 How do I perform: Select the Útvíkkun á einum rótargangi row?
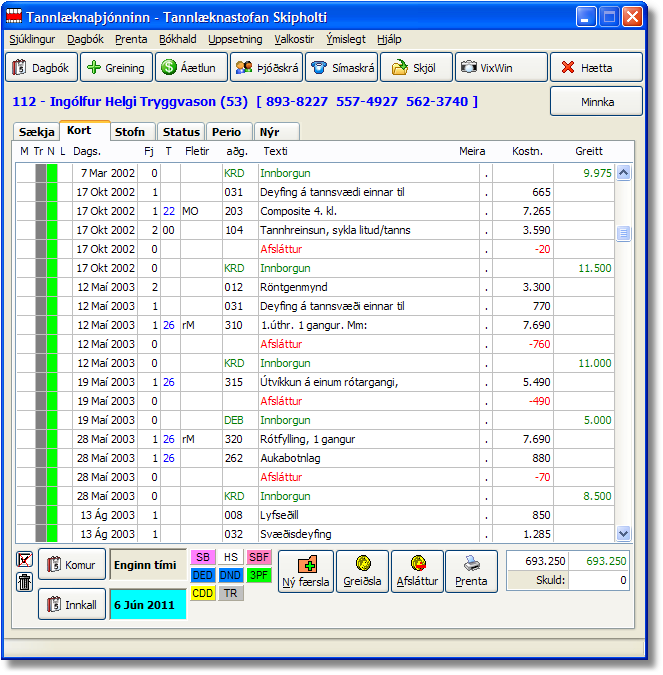[x=315, y=382]
